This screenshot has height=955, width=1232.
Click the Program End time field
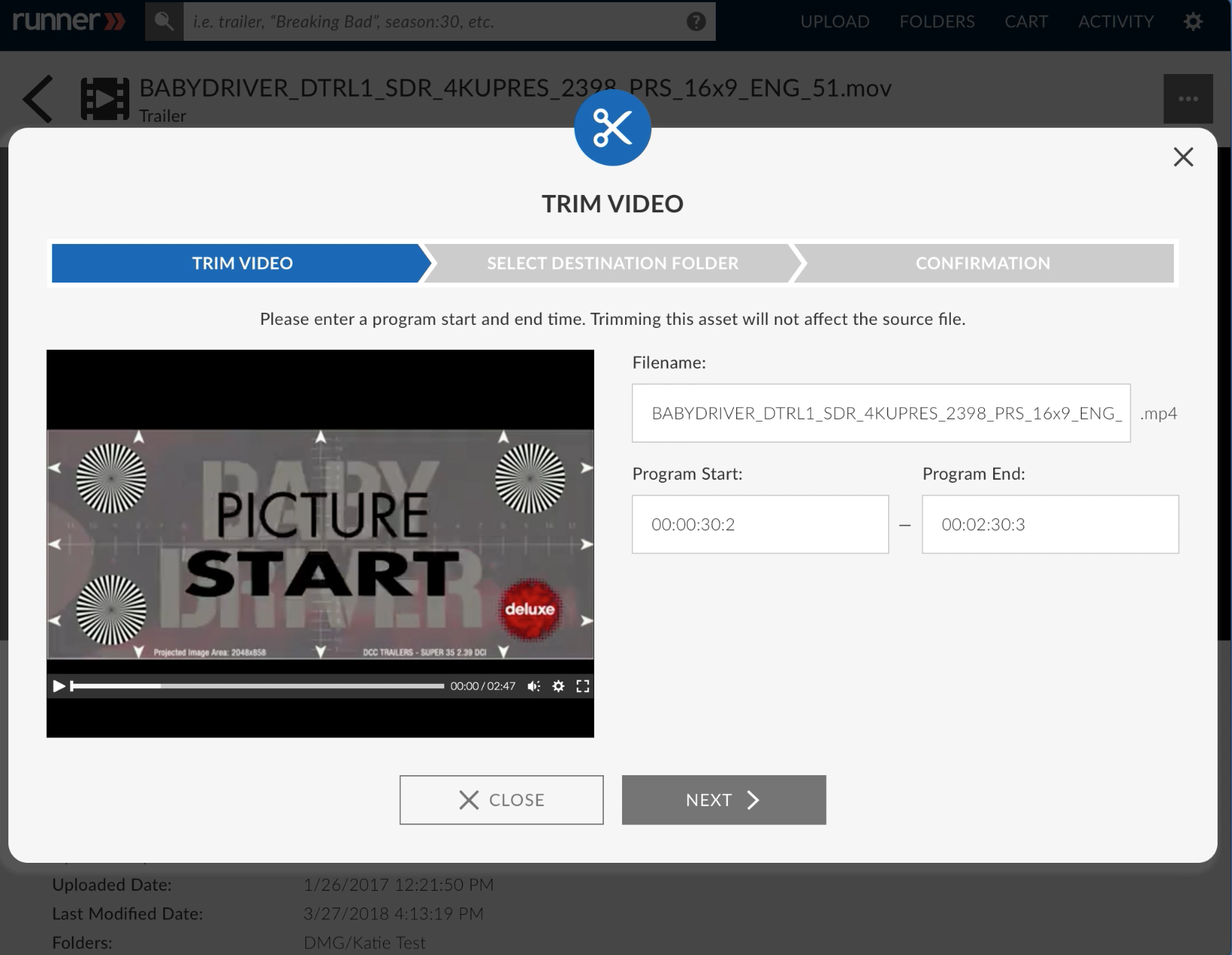(x=1051, y=524)
